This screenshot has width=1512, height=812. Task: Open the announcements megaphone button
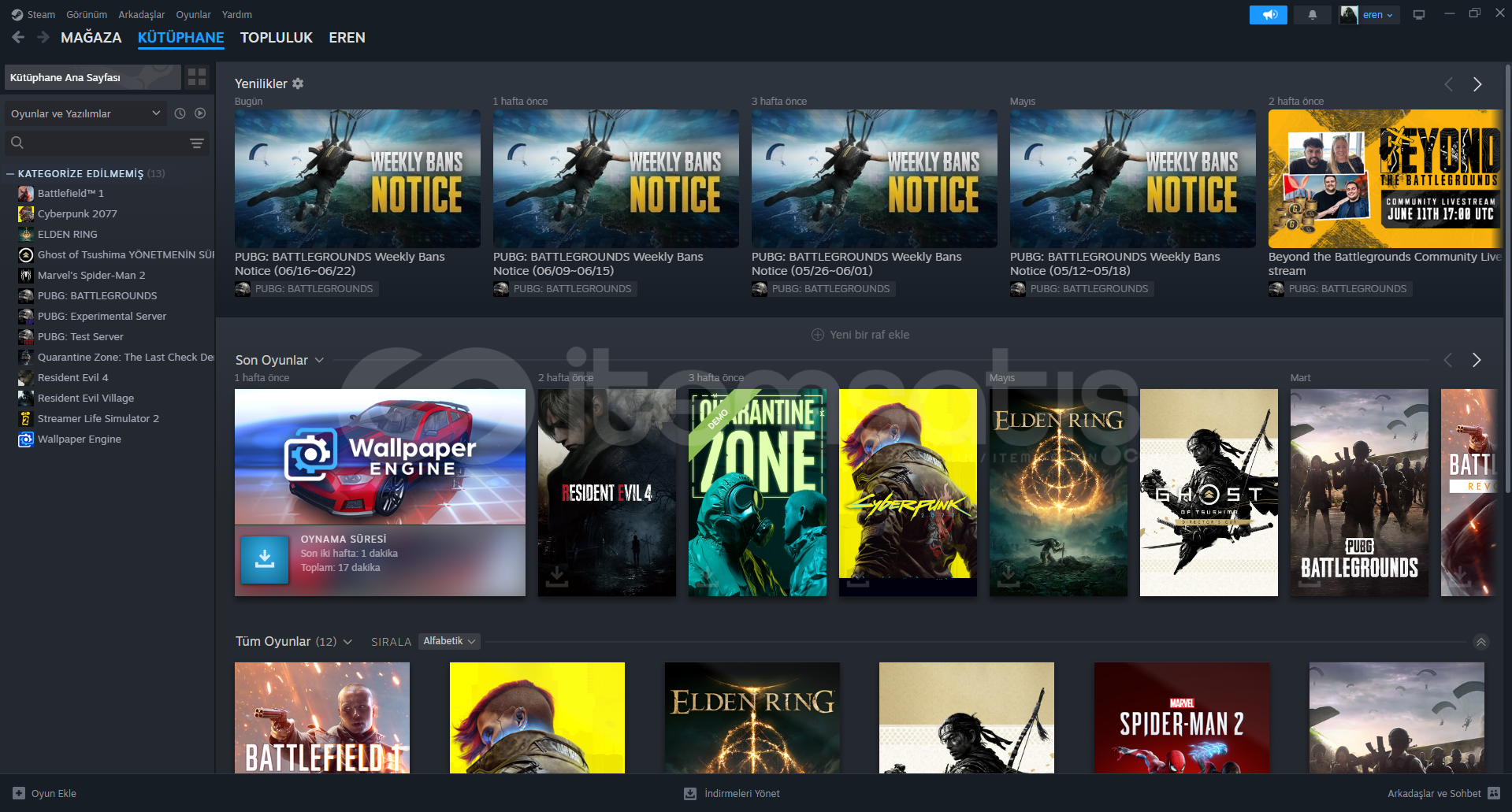tap(1269, 15)
